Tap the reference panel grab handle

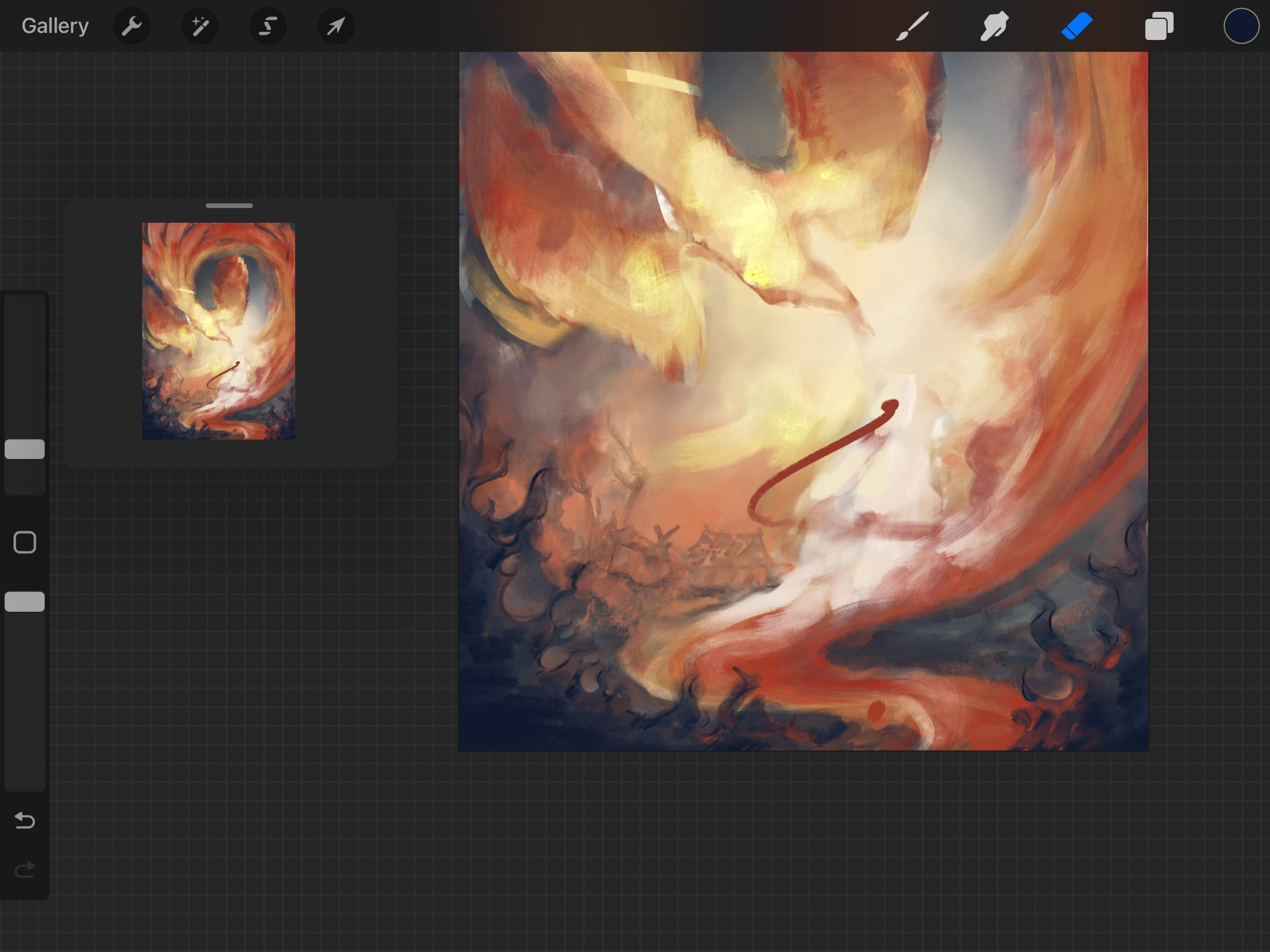tap(229, 206)
